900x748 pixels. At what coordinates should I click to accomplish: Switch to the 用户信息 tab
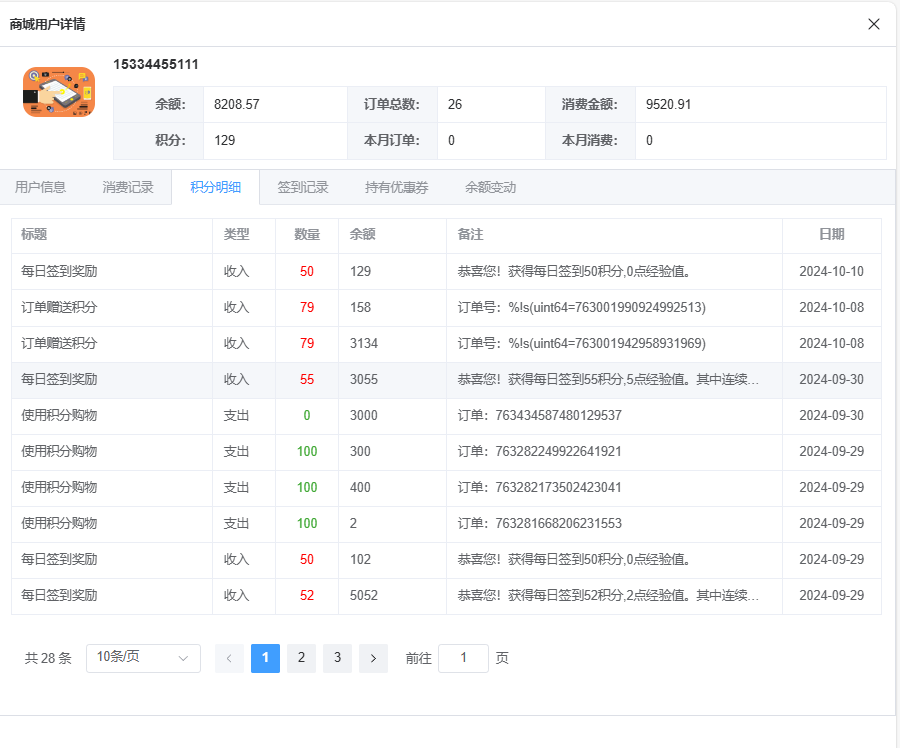point(41,187)
